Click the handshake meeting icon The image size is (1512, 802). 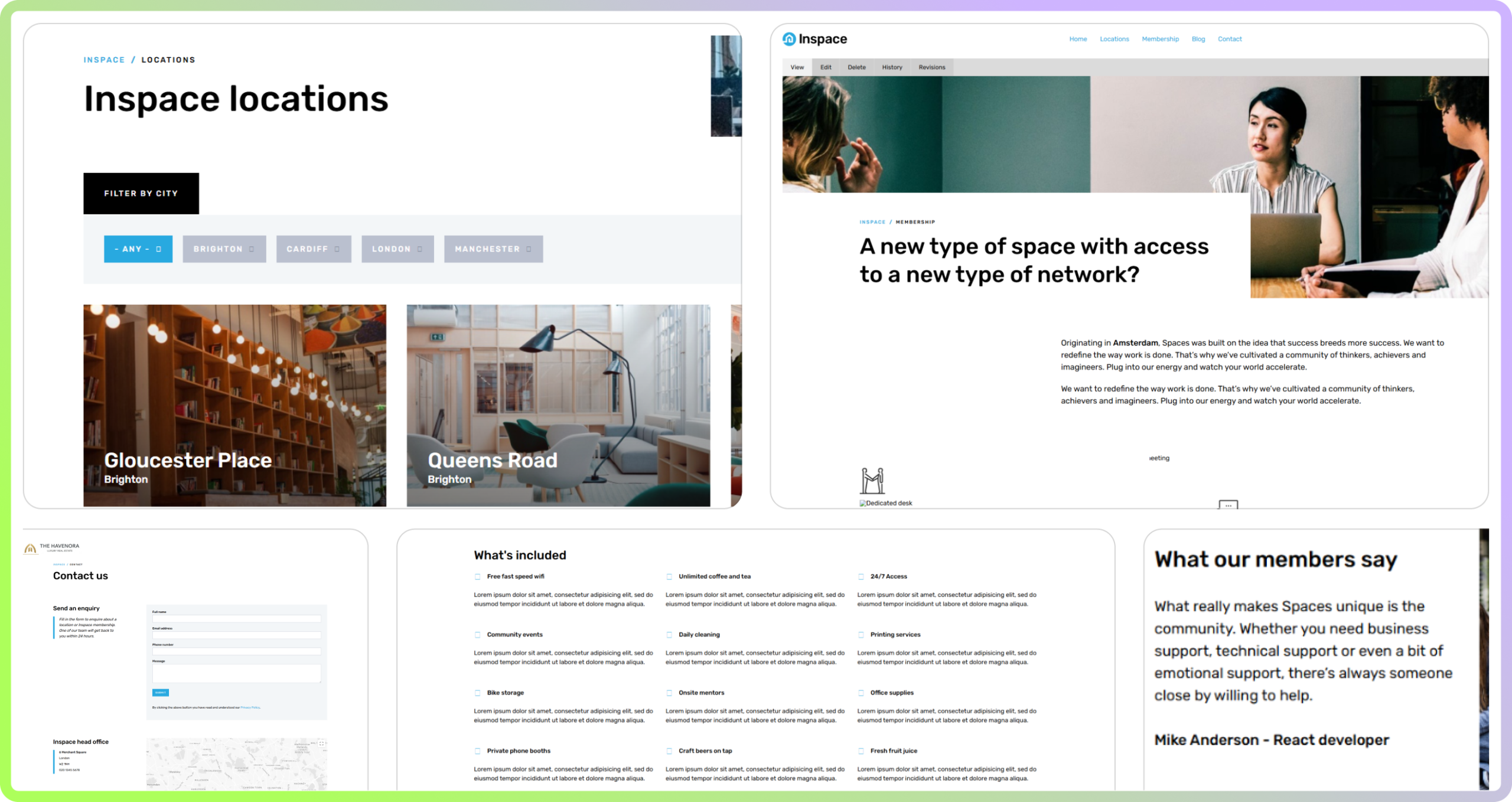(x=872, y=481)
